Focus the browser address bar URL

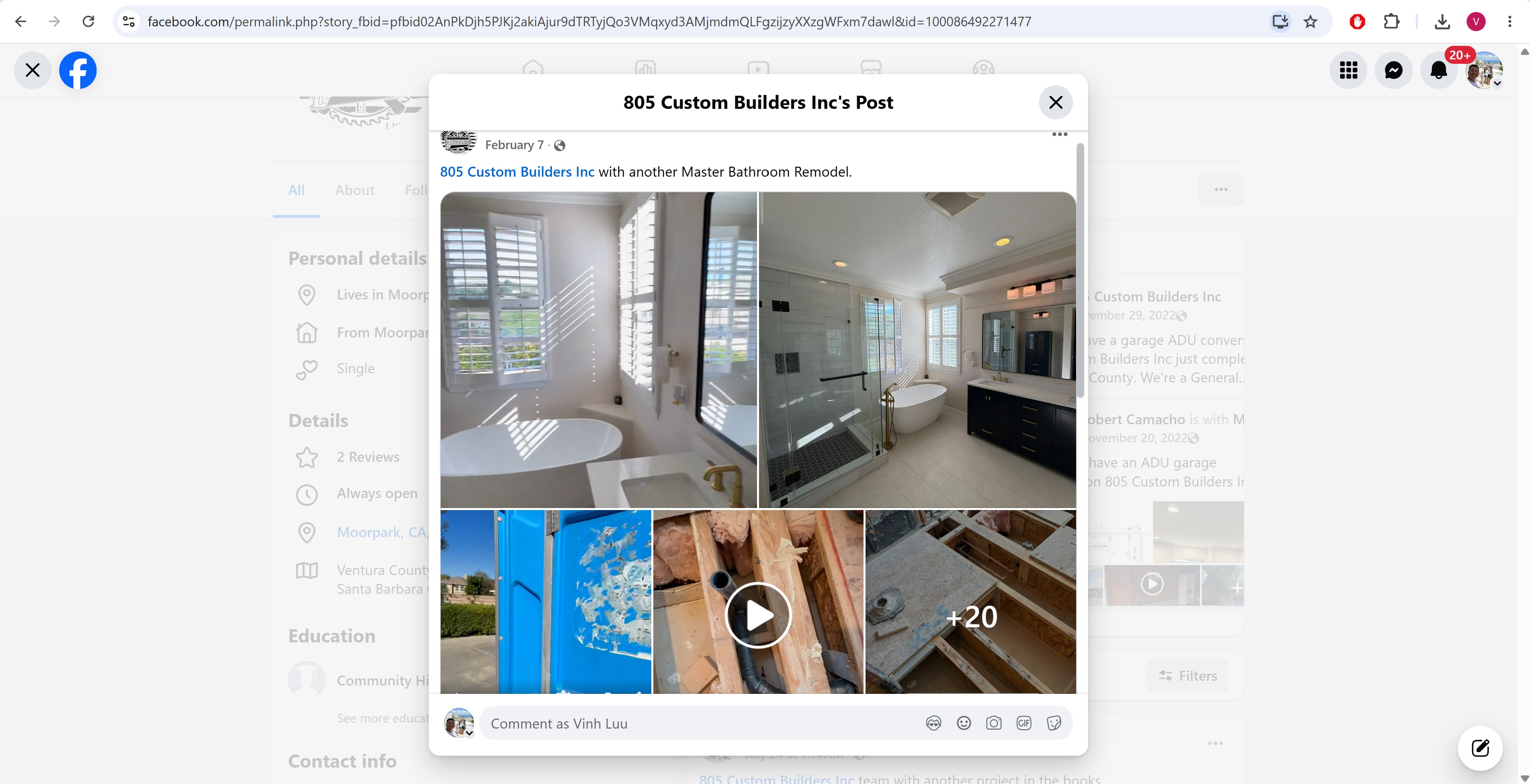(589, 22)
